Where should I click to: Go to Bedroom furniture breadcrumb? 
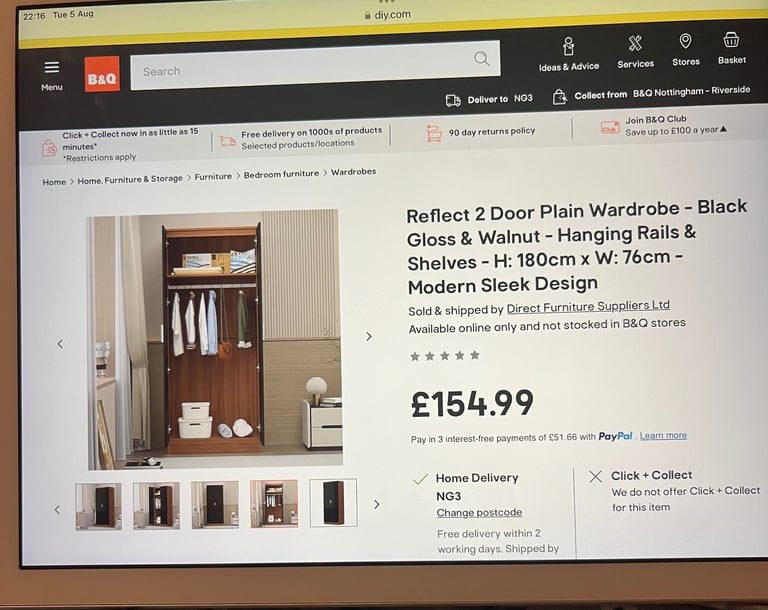pyautogui.click(x=281, y=174)
